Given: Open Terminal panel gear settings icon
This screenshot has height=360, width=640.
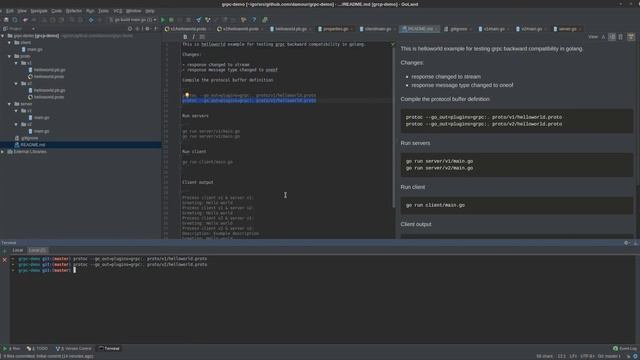Looking at the screenshot, I should pos(627,243).
